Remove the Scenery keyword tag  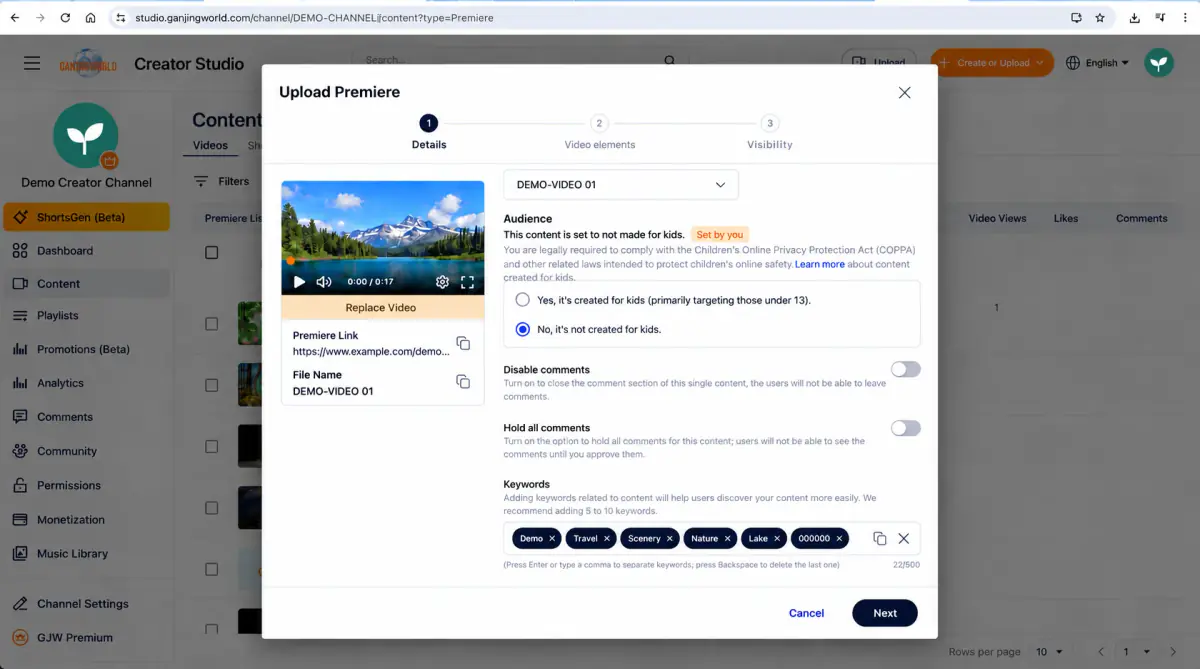point(670,538)
